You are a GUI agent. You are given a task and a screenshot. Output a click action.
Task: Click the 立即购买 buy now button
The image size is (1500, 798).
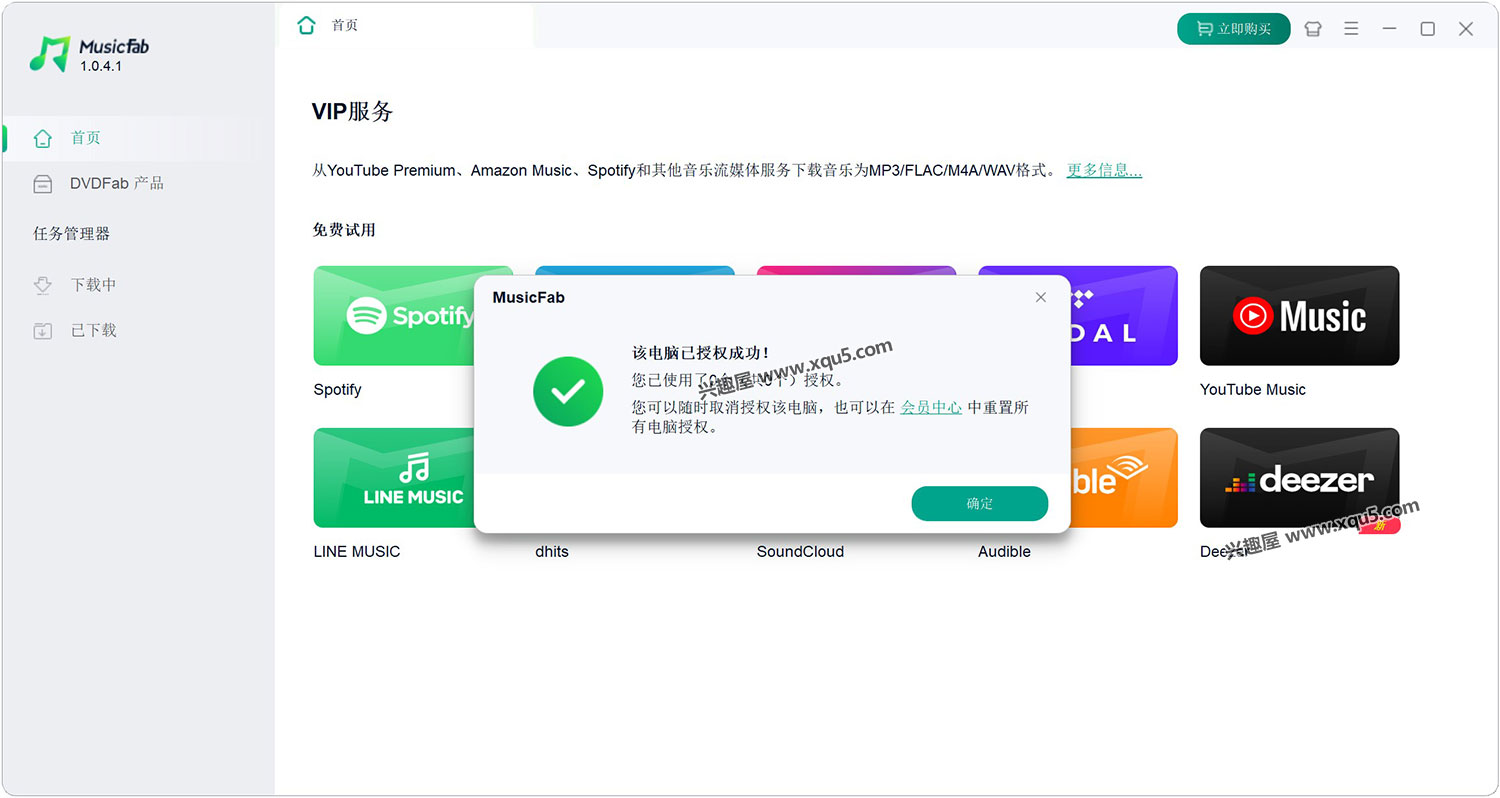(x=1233, y=29)
